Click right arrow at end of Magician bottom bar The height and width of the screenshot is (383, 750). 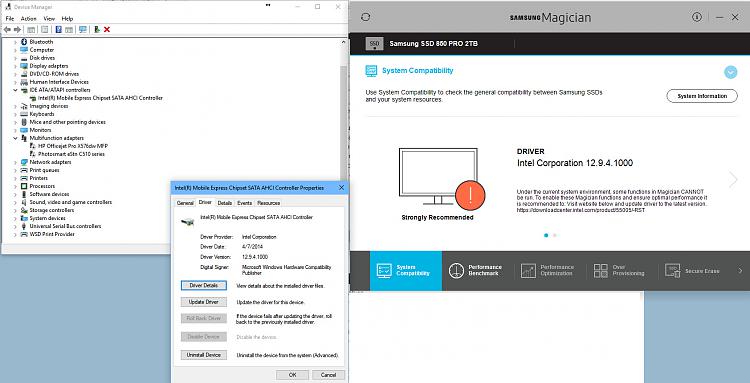tap(741, 271)
